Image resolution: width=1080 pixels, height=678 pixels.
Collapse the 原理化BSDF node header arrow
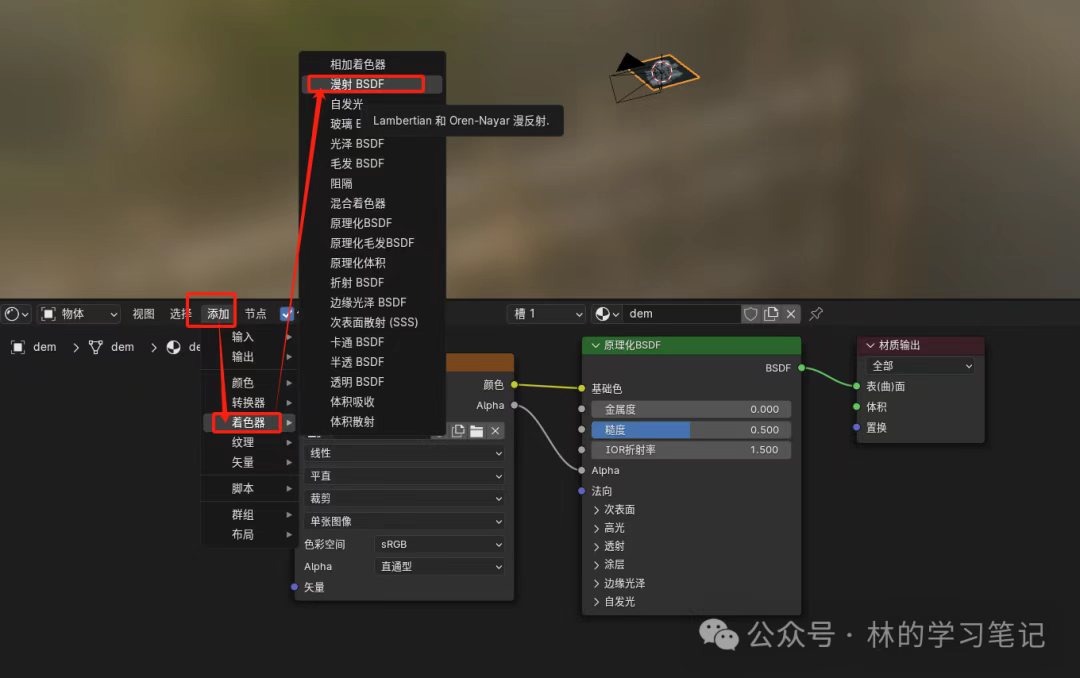(595, 345)
